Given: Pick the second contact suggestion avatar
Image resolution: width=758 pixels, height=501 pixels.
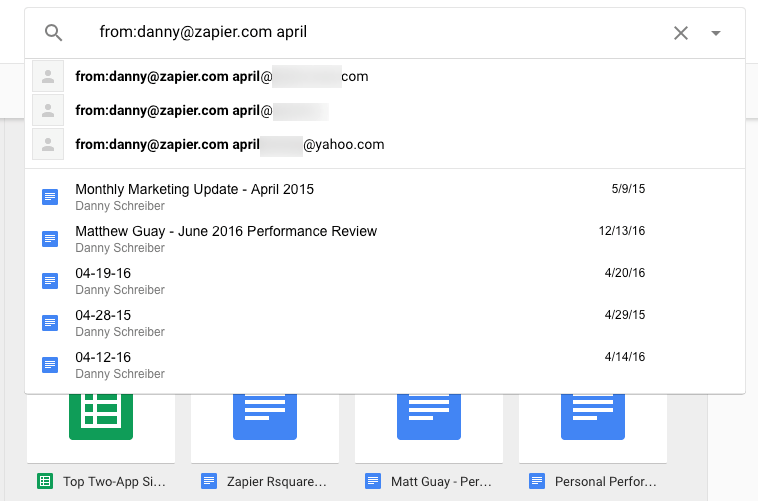Looking at the screenshot, I should pos(48,111).
